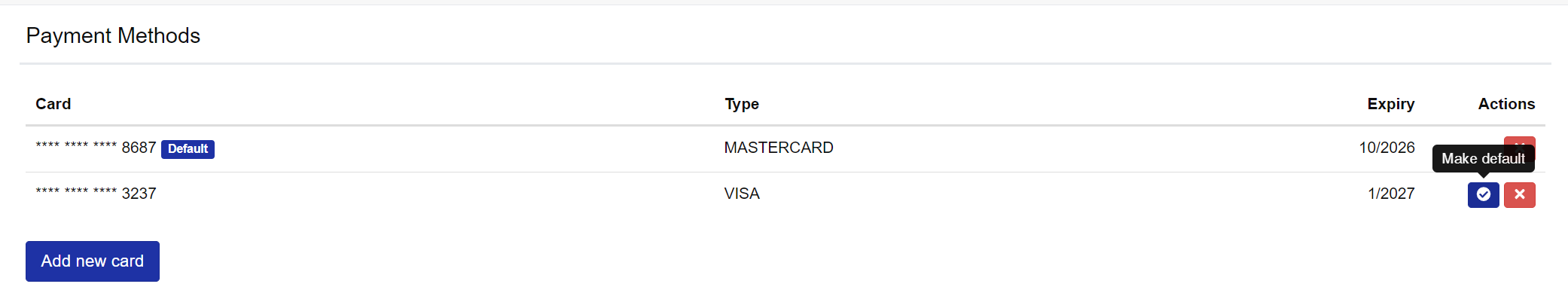Viewport: 1568px width, 290px height.
Task: Click the VISA type text
Action: 742,194
